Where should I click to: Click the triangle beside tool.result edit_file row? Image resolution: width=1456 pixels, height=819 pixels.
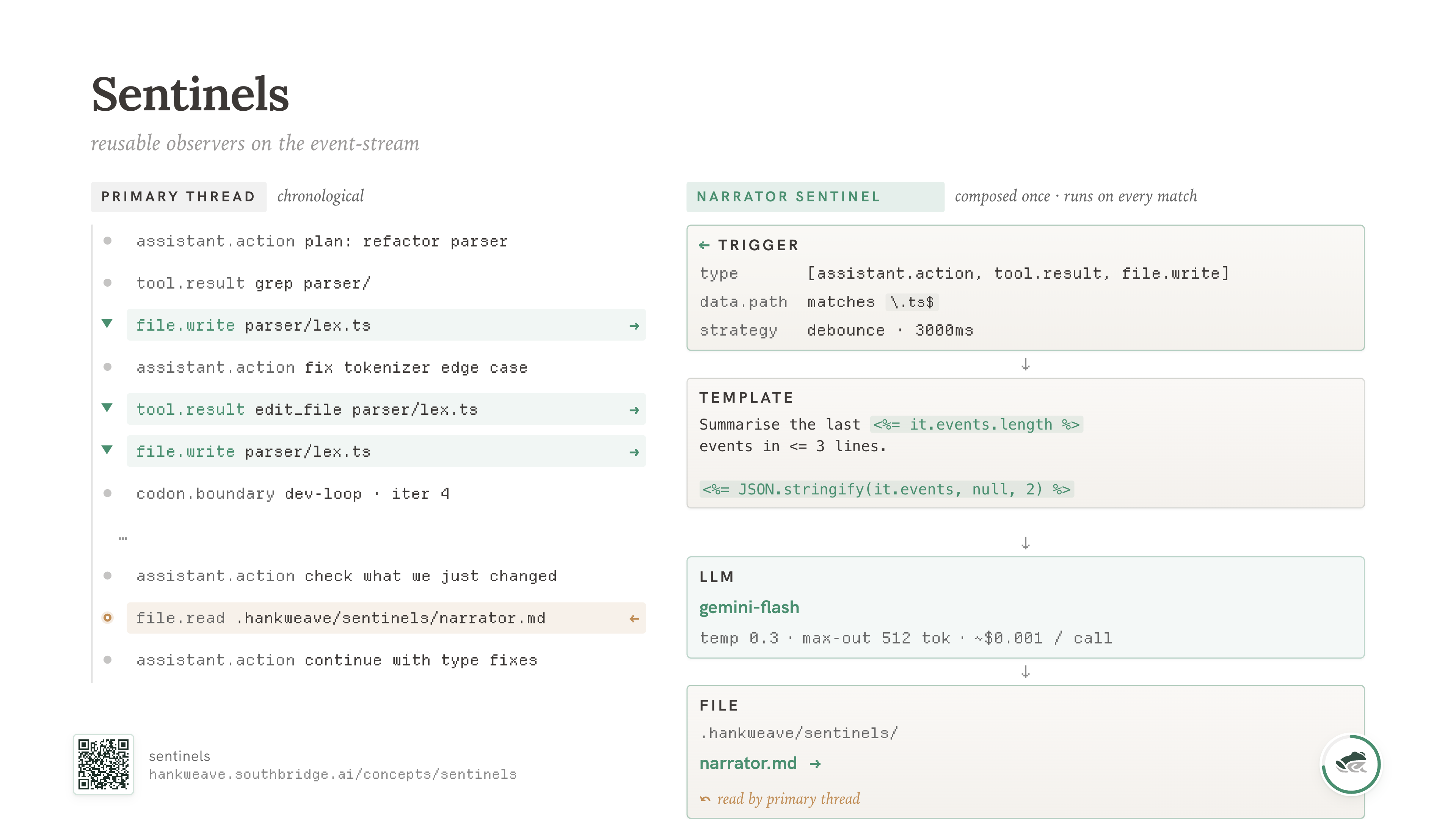[x=107, y=408]
